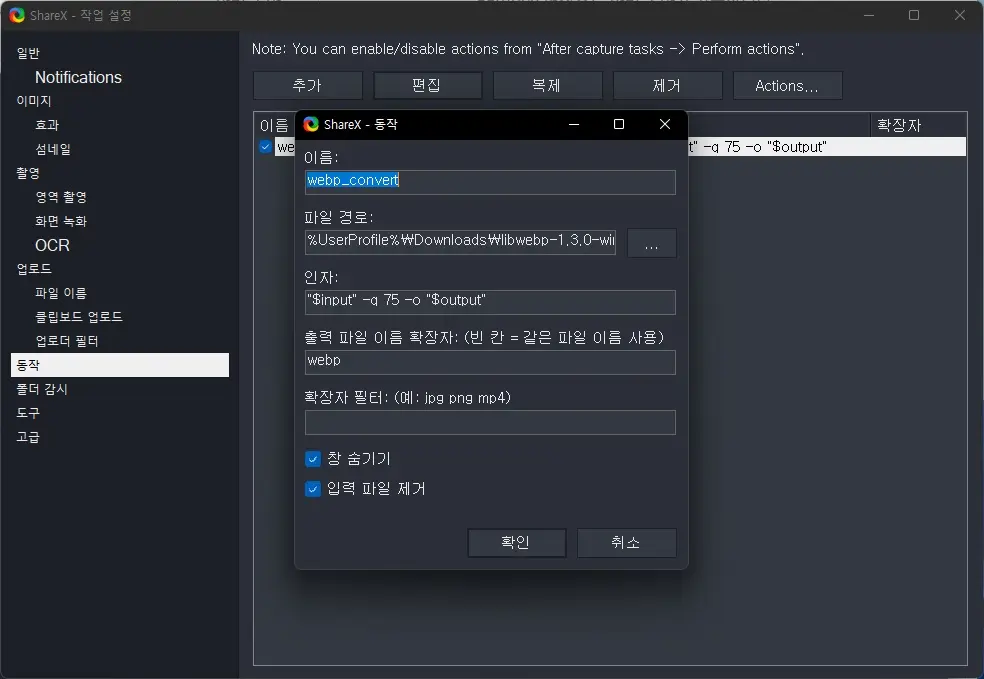Image resolution: width=984 pixels, height=679 pixels.
Task: Click the 이름 field containing webp_convert
Action: click(x=490, y=182)
